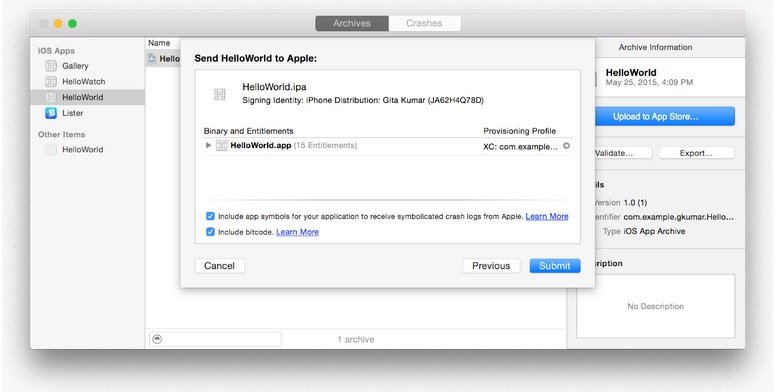Click the Signing Identity text line
The width and height of the screenshot is (778, 392).
pyautogui.click(x=363, y=100)
